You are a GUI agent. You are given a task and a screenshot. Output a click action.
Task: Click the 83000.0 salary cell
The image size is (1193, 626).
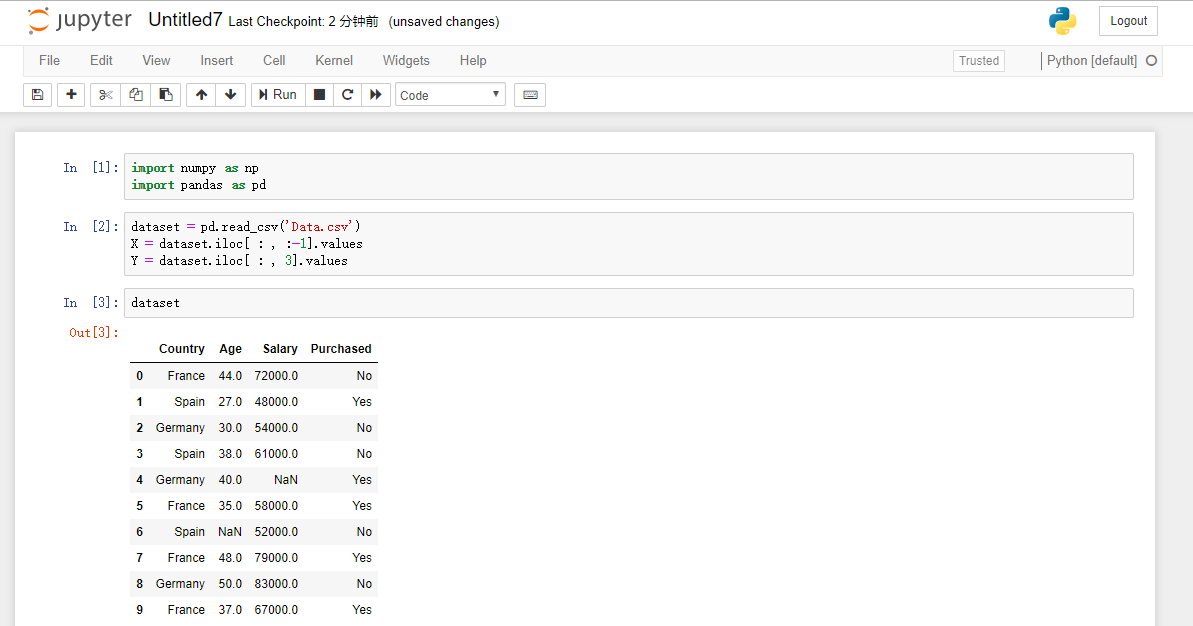(x=276, y=583)
